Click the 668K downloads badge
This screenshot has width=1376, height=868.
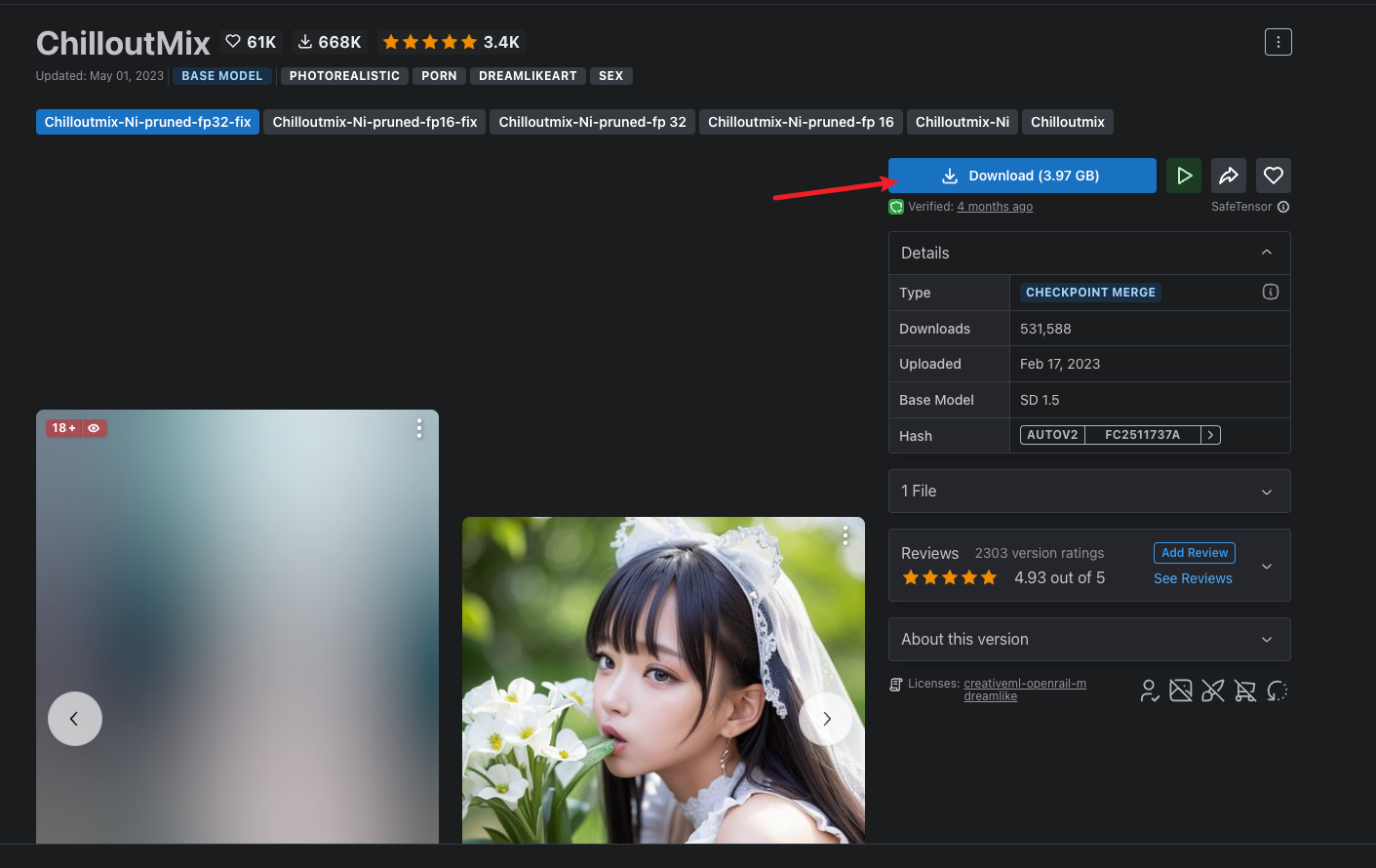click(330, 42)
